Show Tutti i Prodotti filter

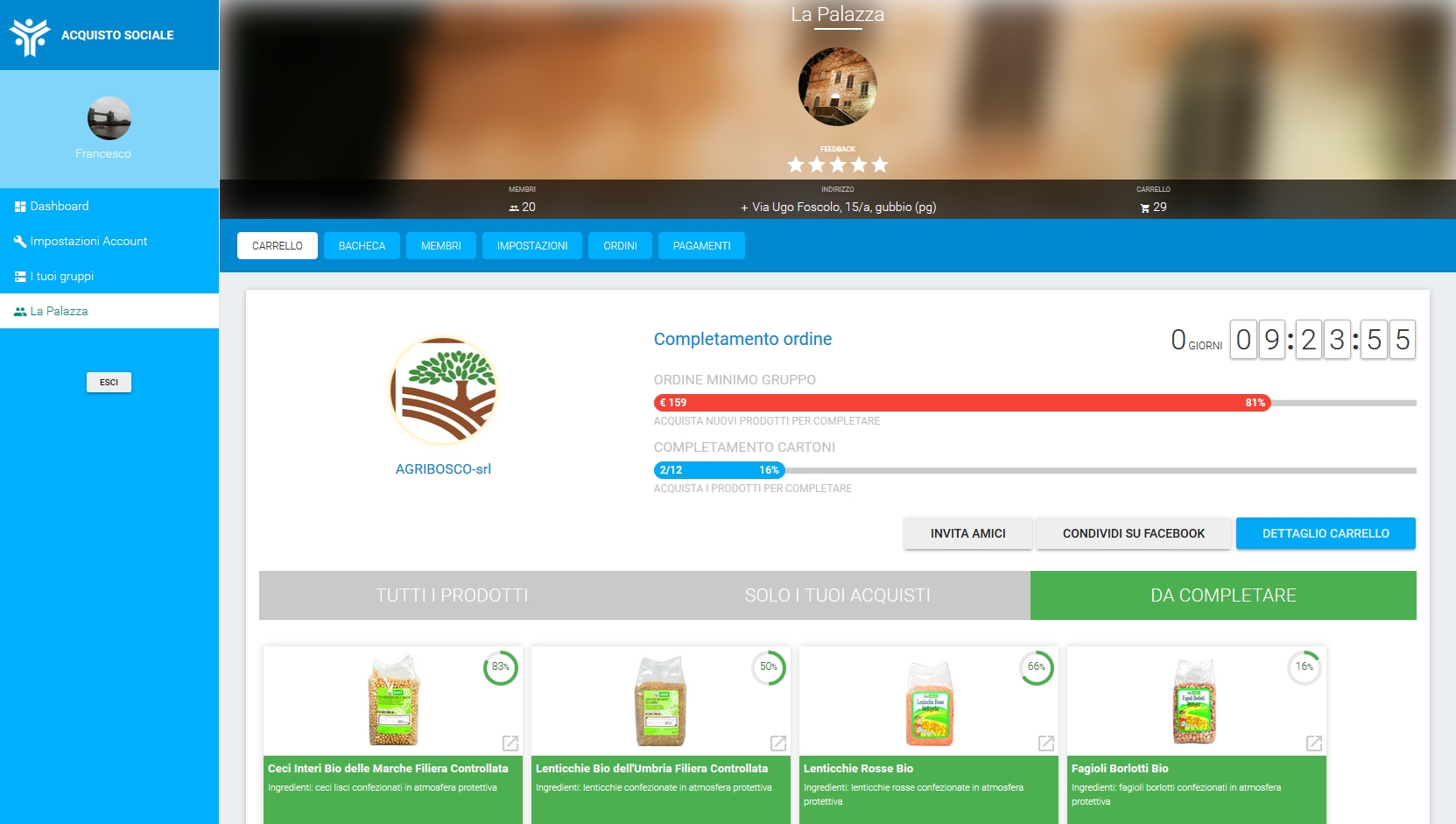pyautogui.click(x=452, y=595)
